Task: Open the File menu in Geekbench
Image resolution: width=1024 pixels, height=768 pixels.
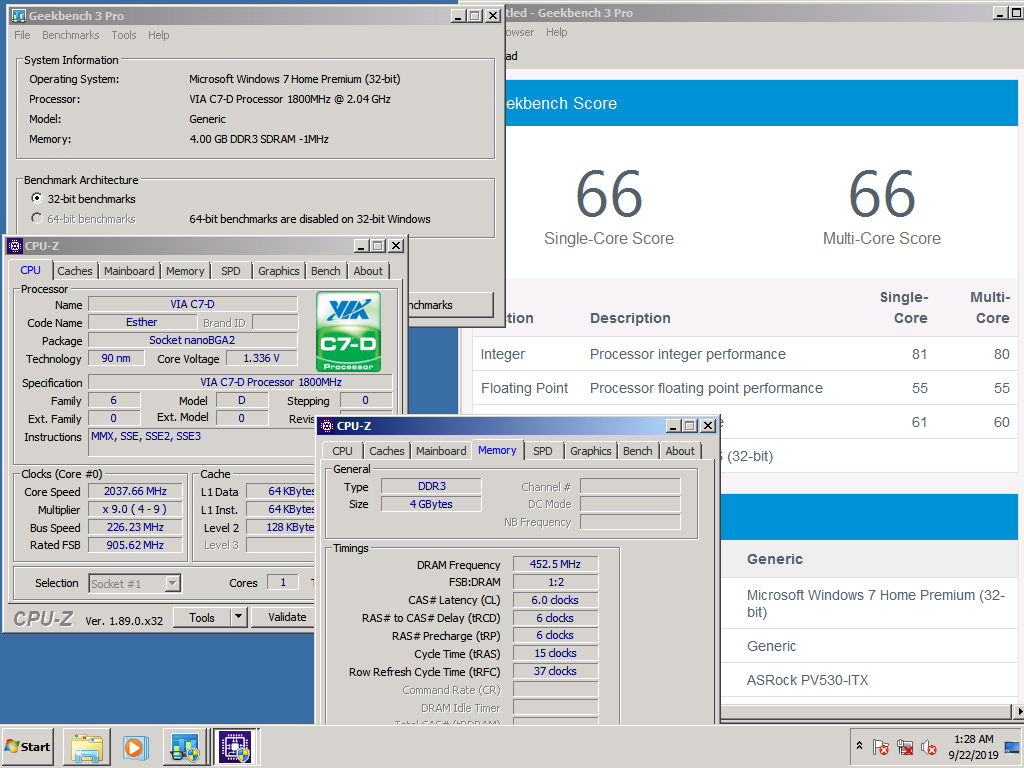Action: coord(22,35)
